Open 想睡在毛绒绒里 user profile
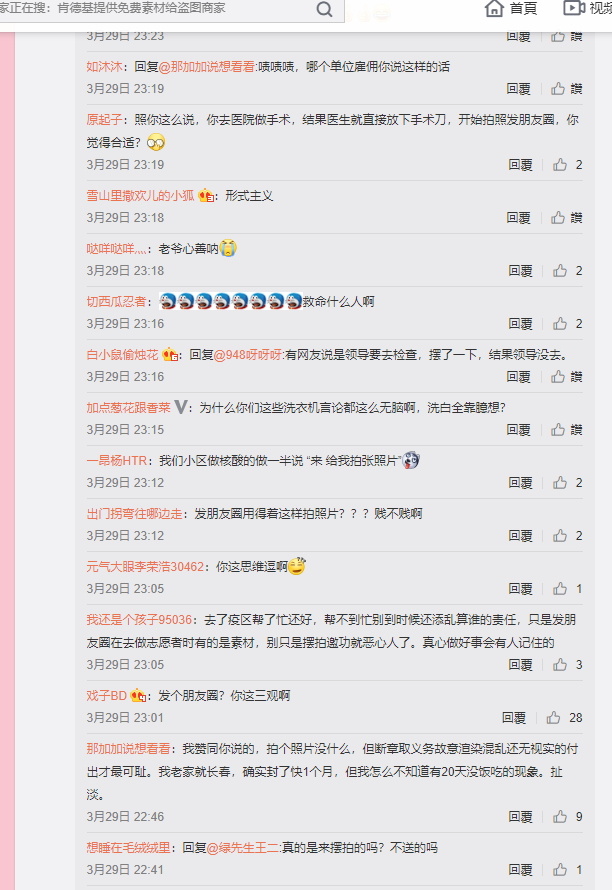The width and height of the screenshot is (612, 890). pos(128,847)
